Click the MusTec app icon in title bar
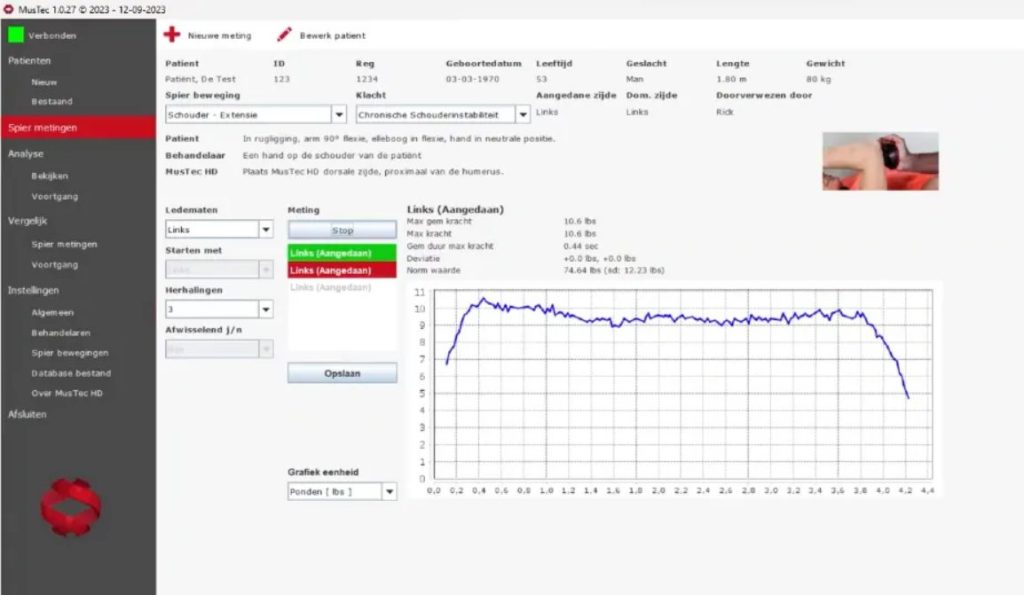1024x595 pixels. 8,9
